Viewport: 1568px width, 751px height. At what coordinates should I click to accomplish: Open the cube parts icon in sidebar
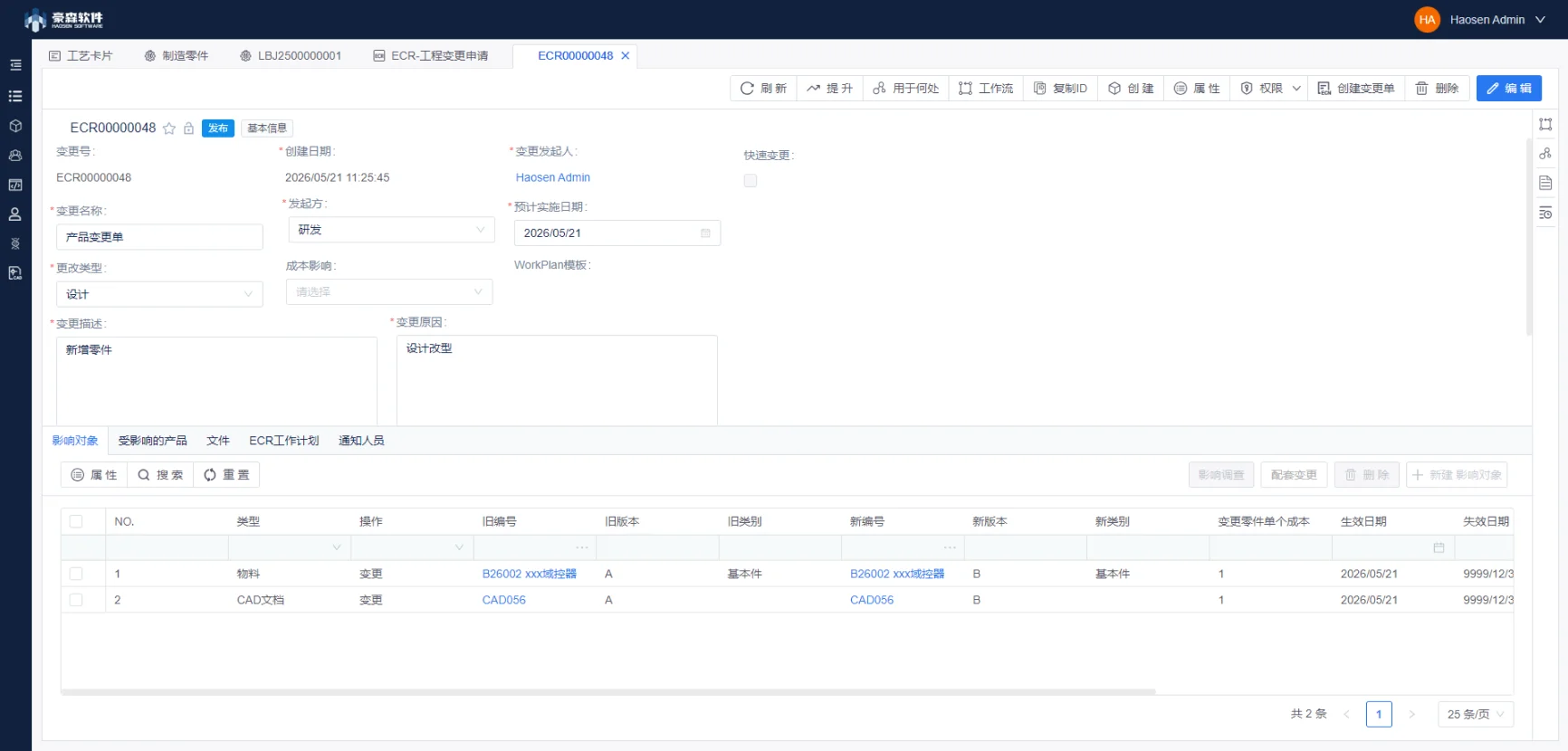15,126
